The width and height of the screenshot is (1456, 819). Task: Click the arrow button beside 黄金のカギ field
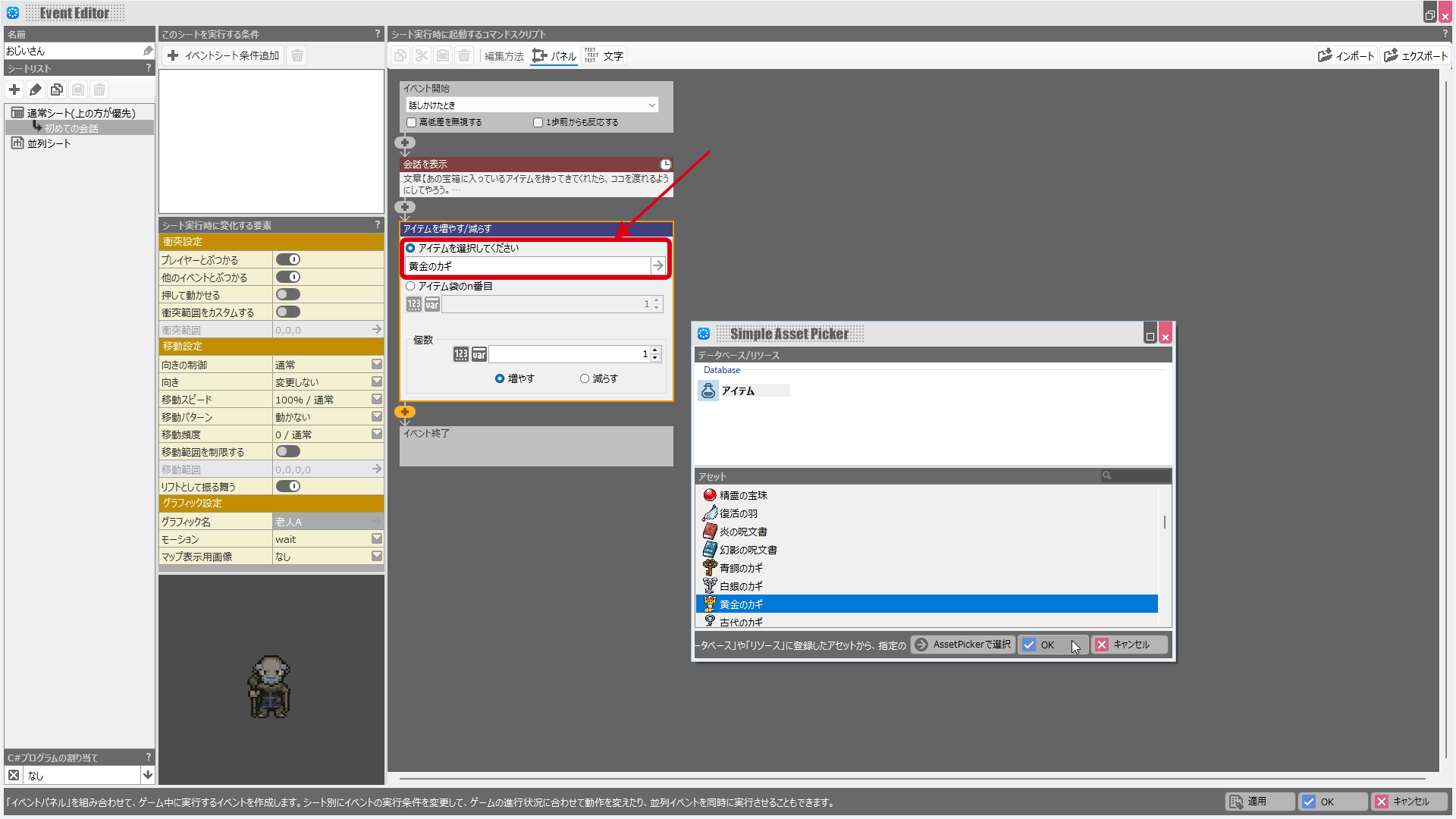point(658,265)
